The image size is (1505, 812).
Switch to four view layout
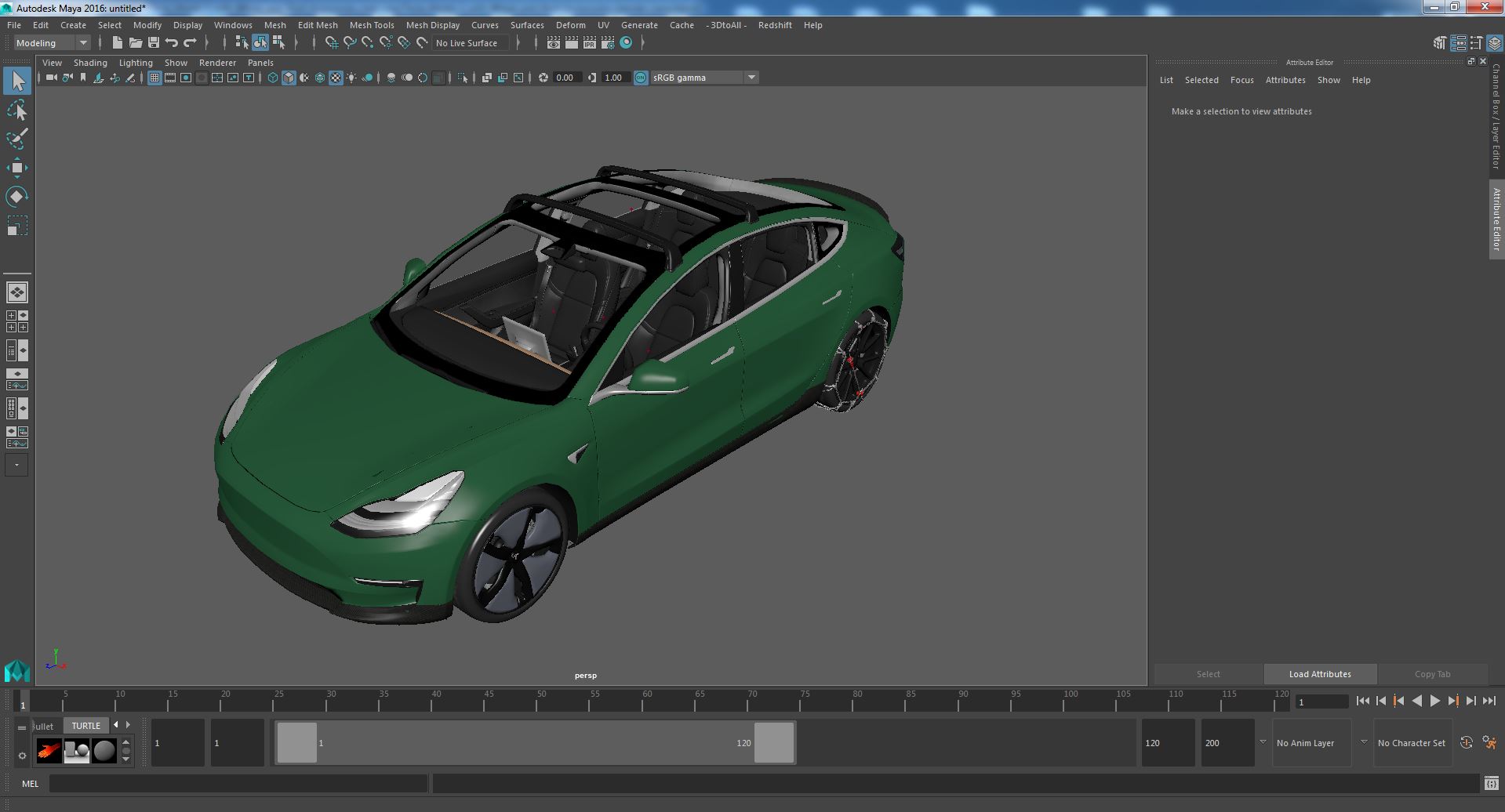point(16,321)
